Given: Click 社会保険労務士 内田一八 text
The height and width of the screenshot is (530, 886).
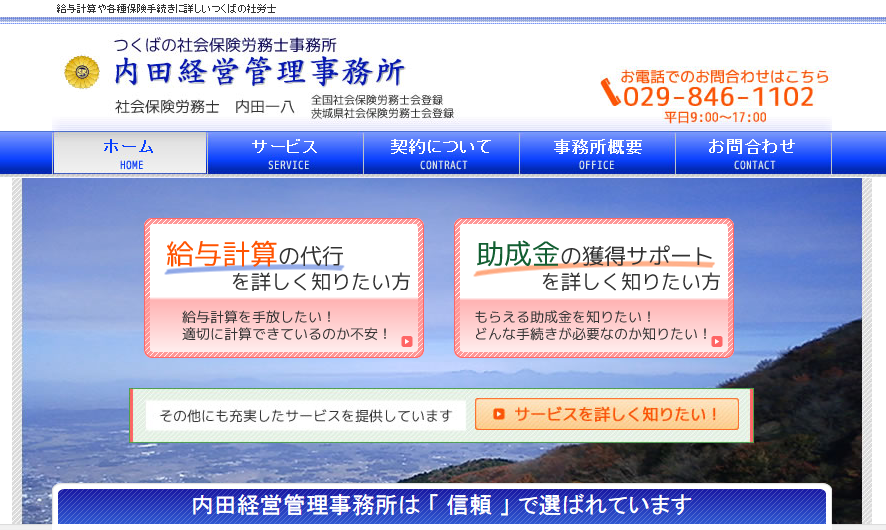Looking at the screenshot, I should (x=205, y=106).
